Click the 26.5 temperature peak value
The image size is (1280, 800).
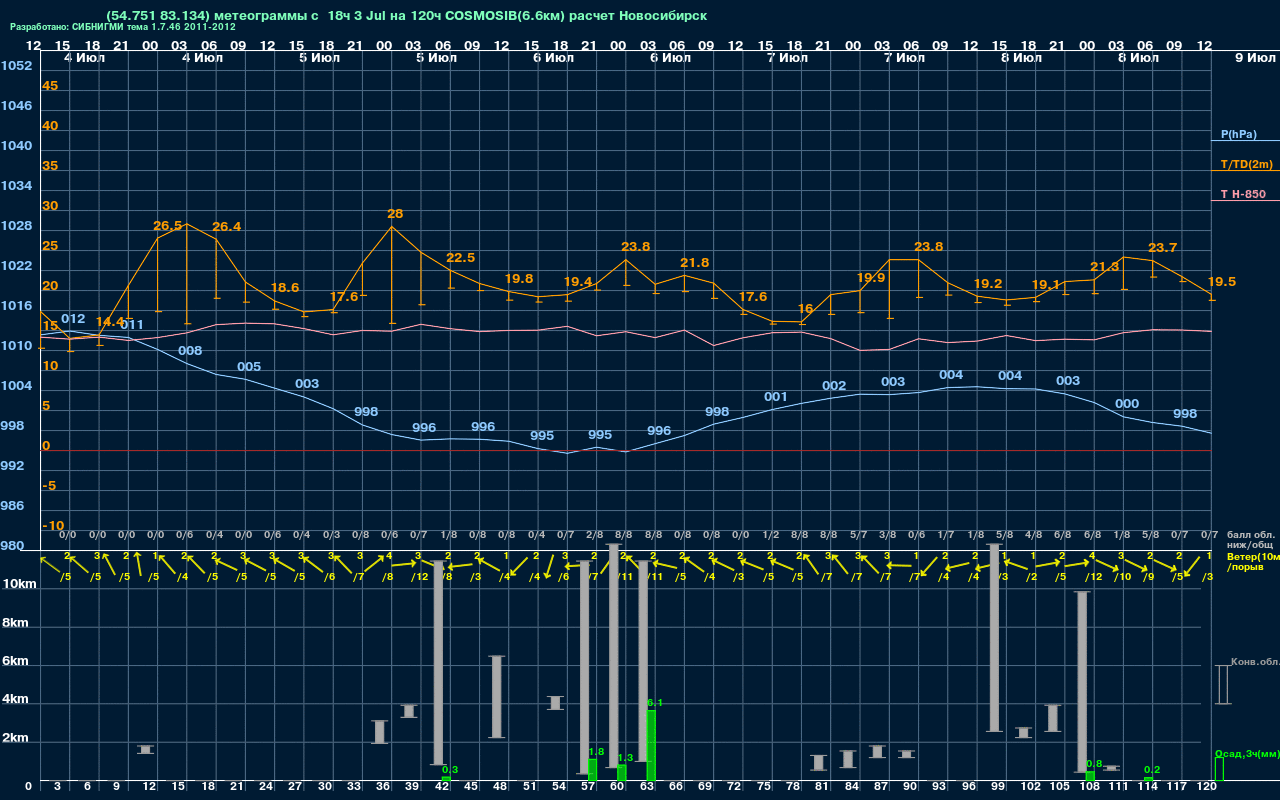point(168,226)
